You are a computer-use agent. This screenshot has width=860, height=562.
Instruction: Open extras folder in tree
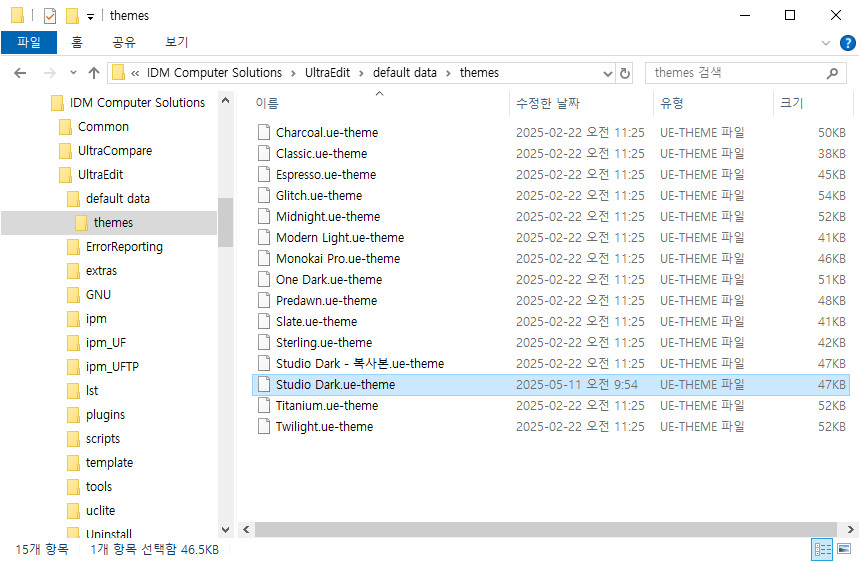point(101,271)
